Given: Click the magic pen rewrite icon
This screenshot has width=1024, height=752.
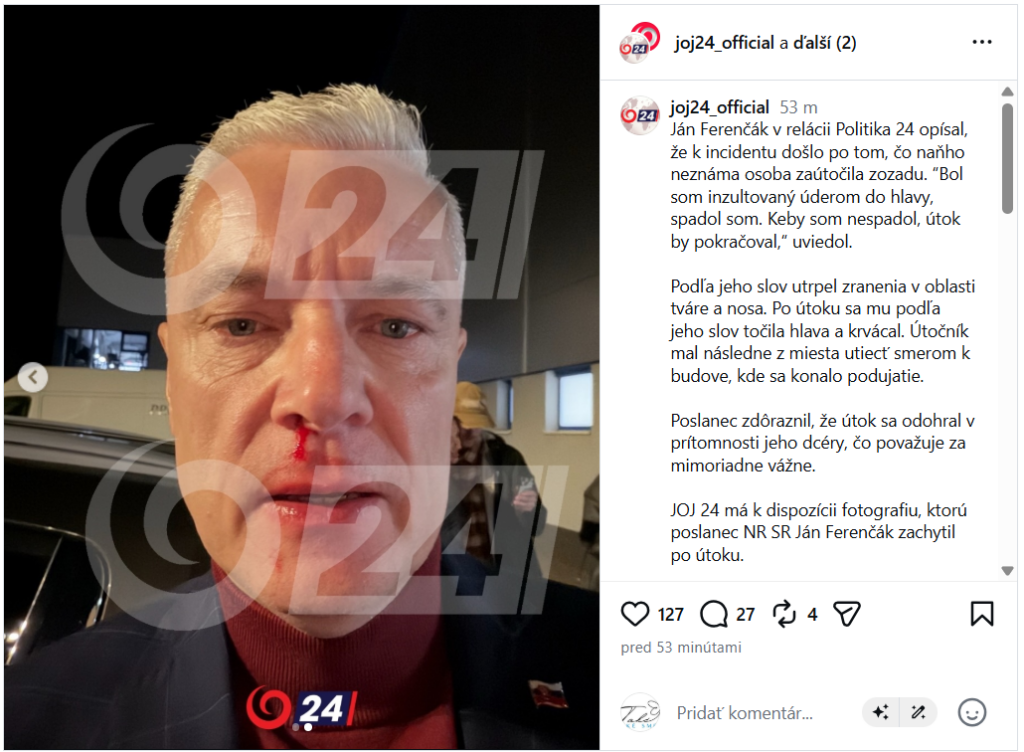Looking at the screenshot, I should pos(918,712).
